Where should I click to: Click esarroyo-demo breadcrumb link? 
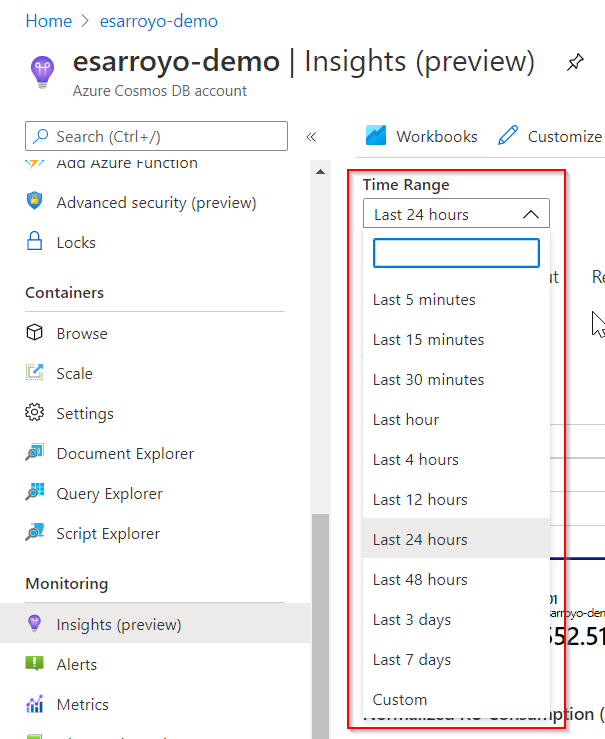tap(160, 21)
